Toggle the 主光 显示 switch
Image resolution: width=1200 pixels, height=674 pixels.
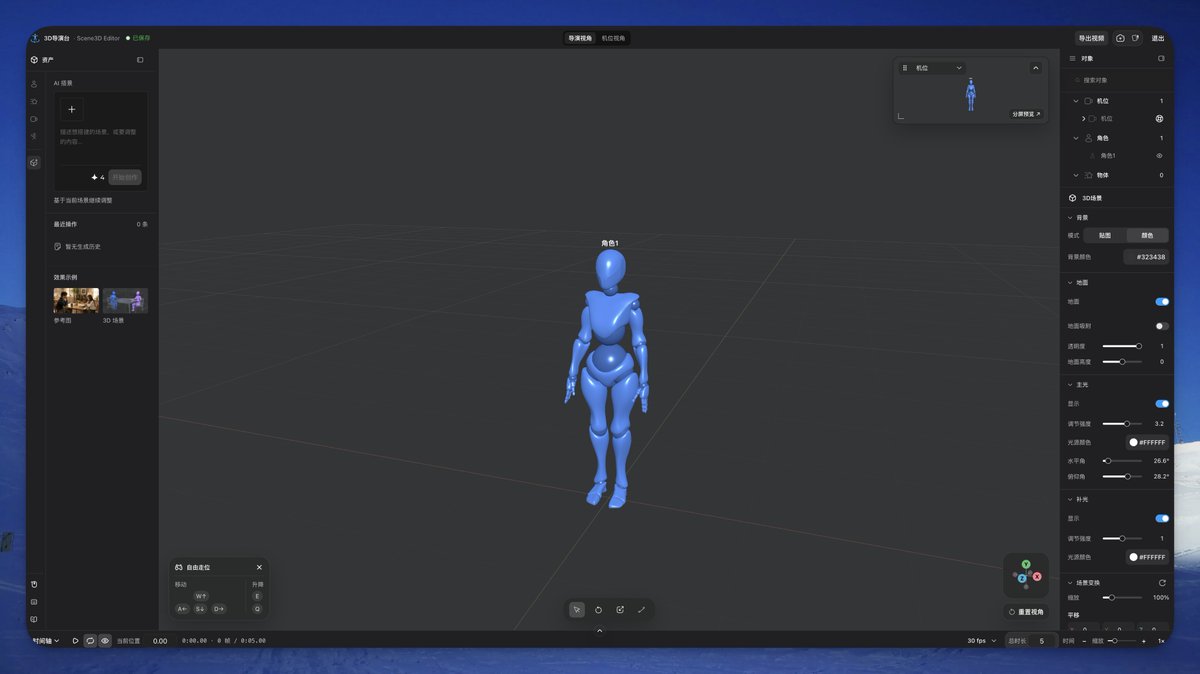(x=1162, y=404)
